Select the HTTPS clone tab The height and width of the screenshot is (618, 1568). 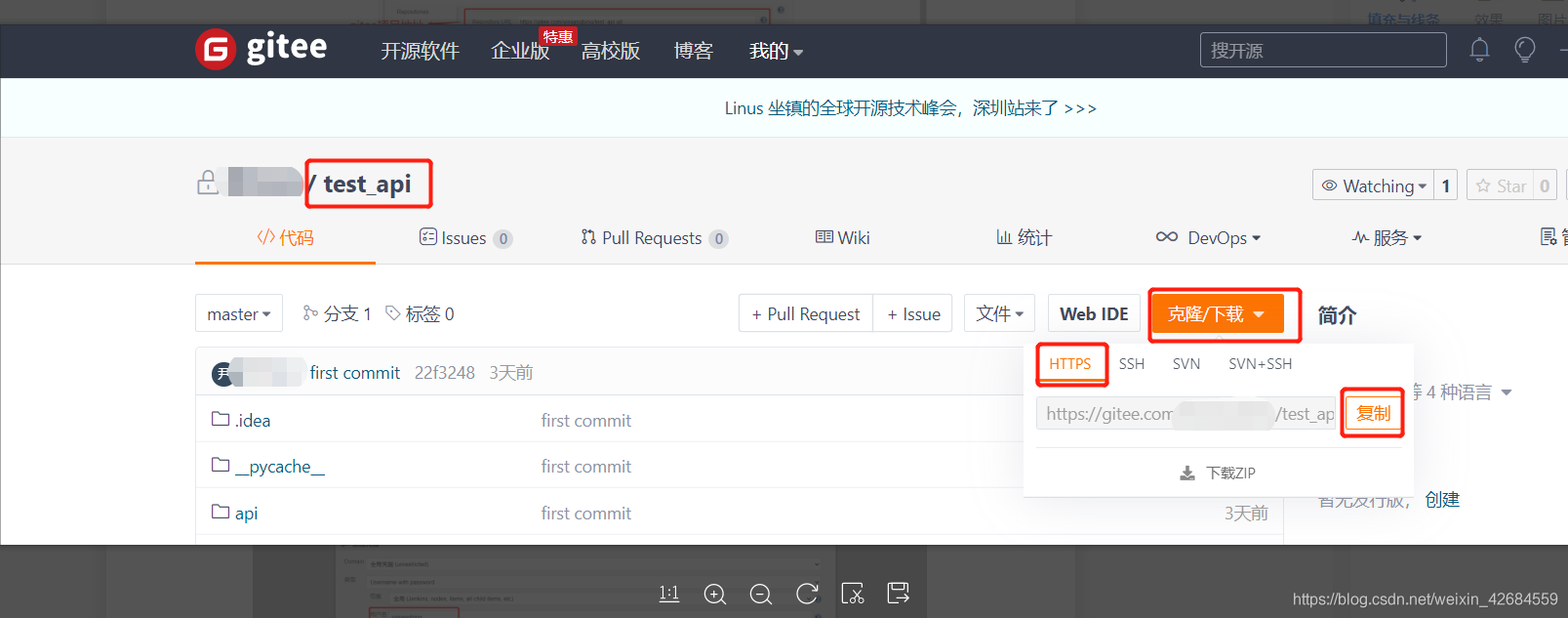pos(1070,363)
